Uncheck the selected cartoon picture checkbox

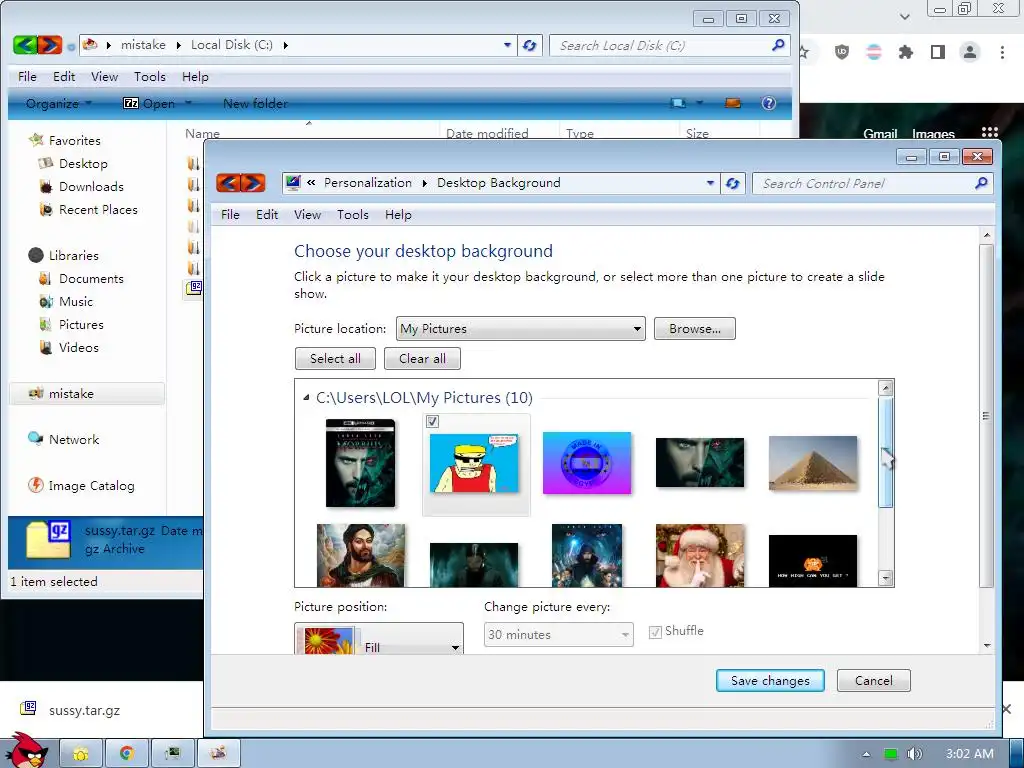click(432, 421)
